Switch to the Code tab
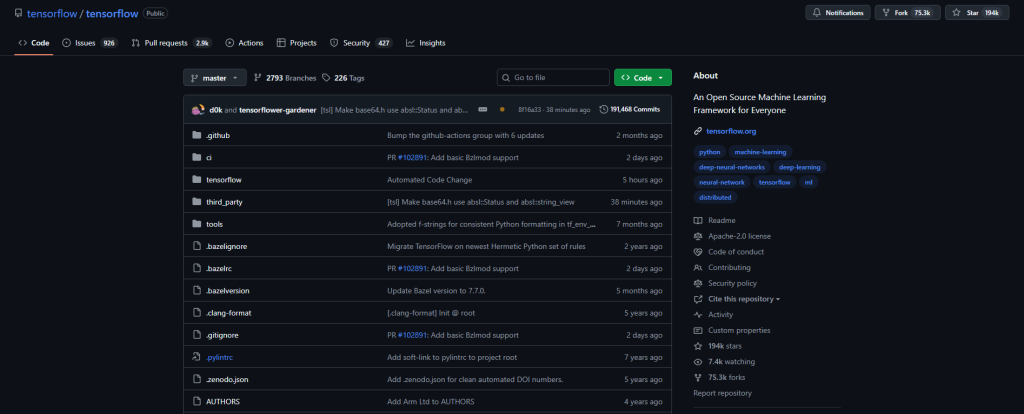1024x414 pixels. tap(34, 43)
